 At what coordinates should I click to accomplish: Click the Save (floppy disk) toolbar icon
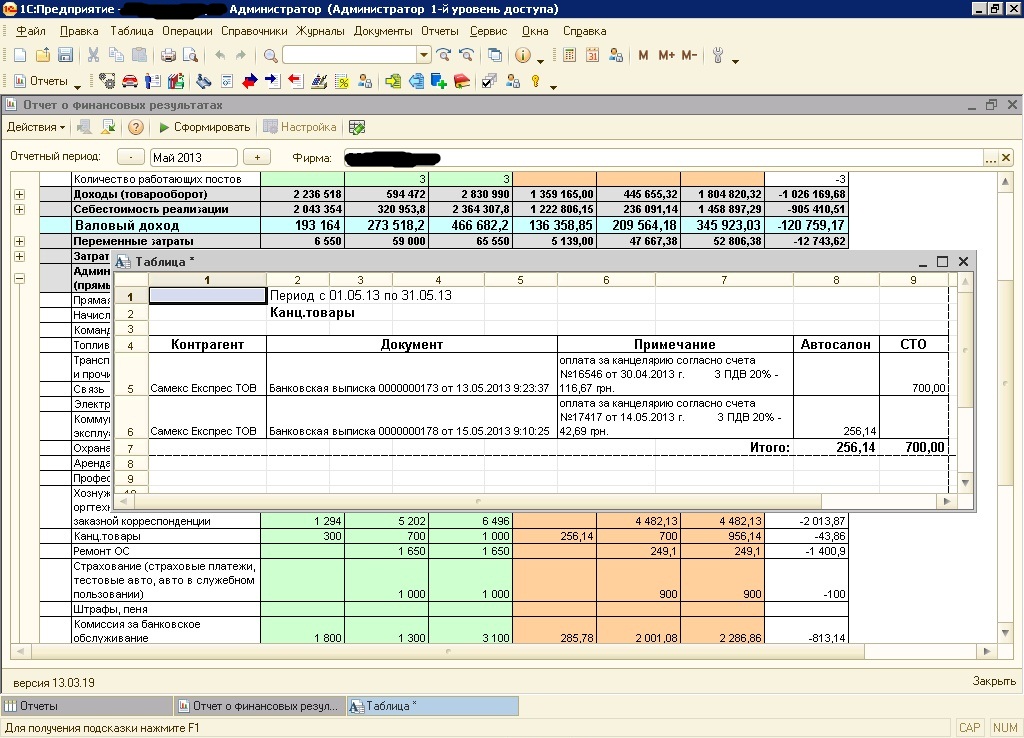pos(65,55)
